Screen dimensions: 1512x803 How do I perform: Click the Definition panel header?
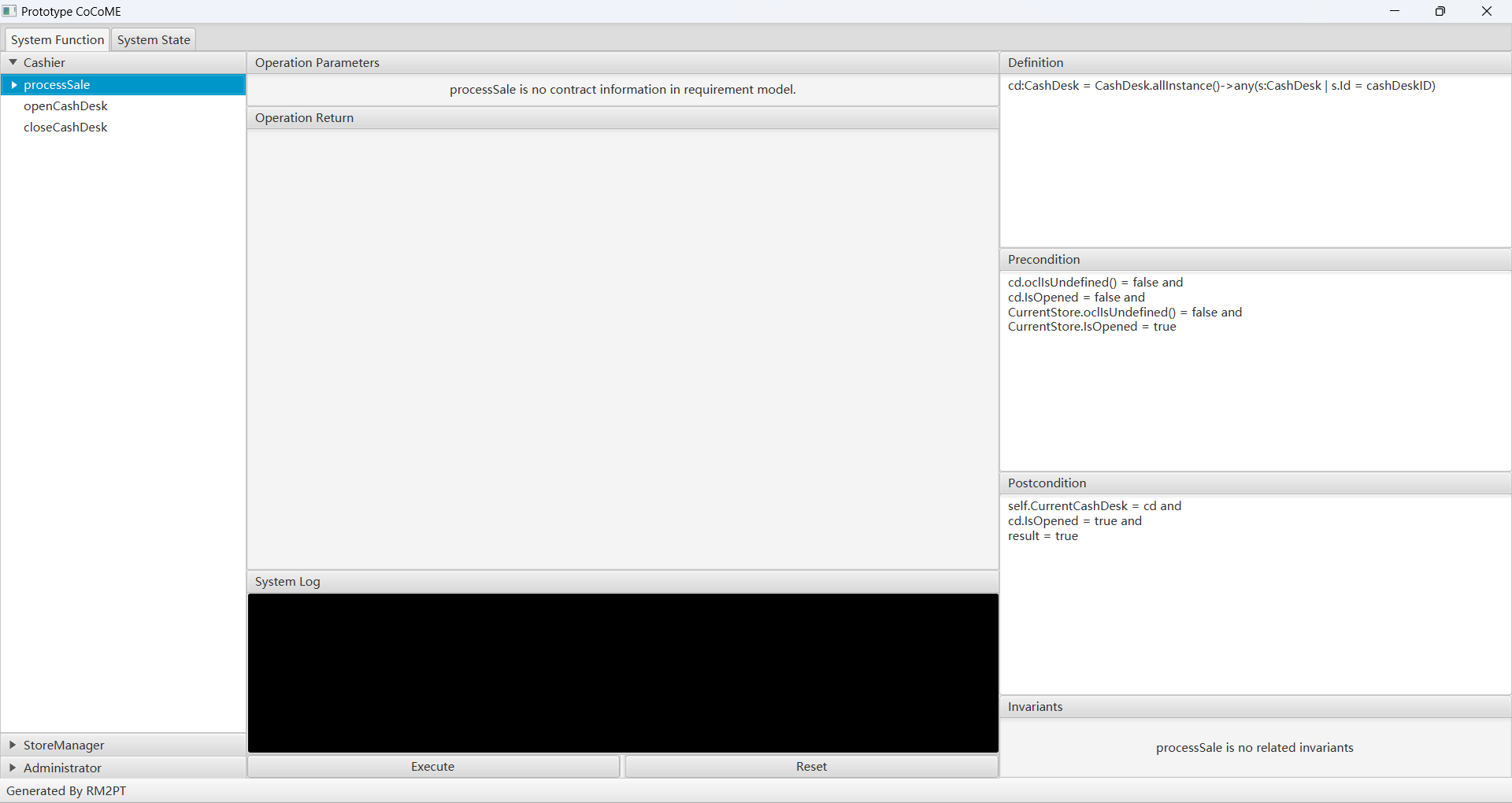point(1254,63)
